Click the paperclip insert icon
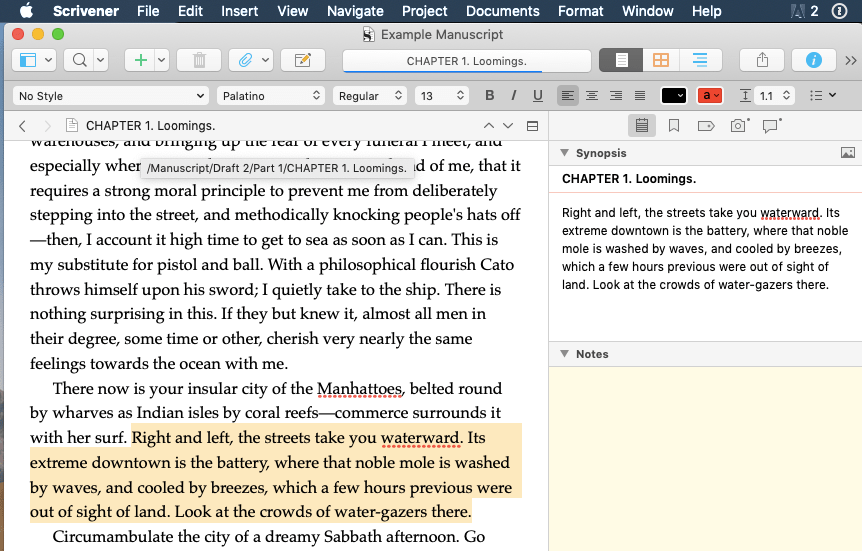This screenshot has width=862, height=551. [245, 60]
